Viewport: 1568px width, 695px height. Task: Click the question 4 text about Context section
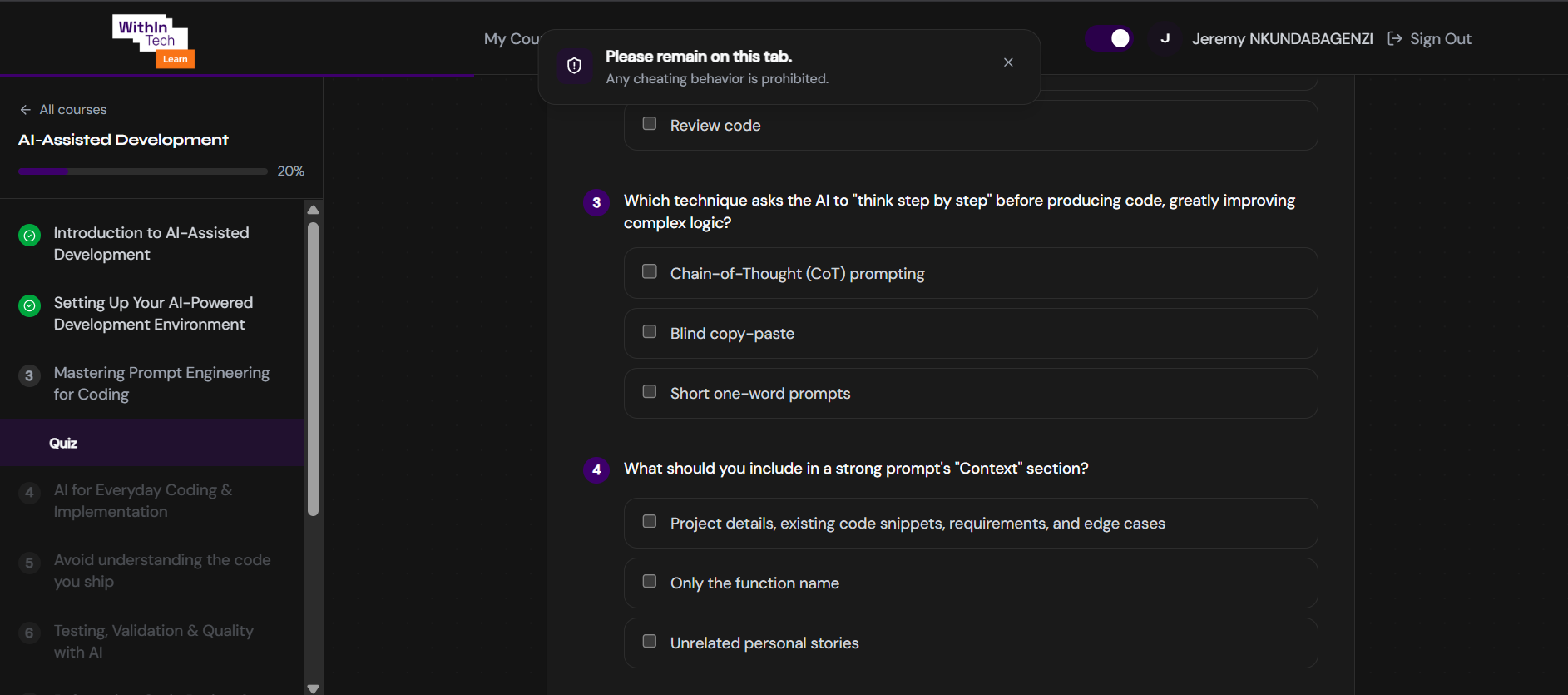[856, 469]
